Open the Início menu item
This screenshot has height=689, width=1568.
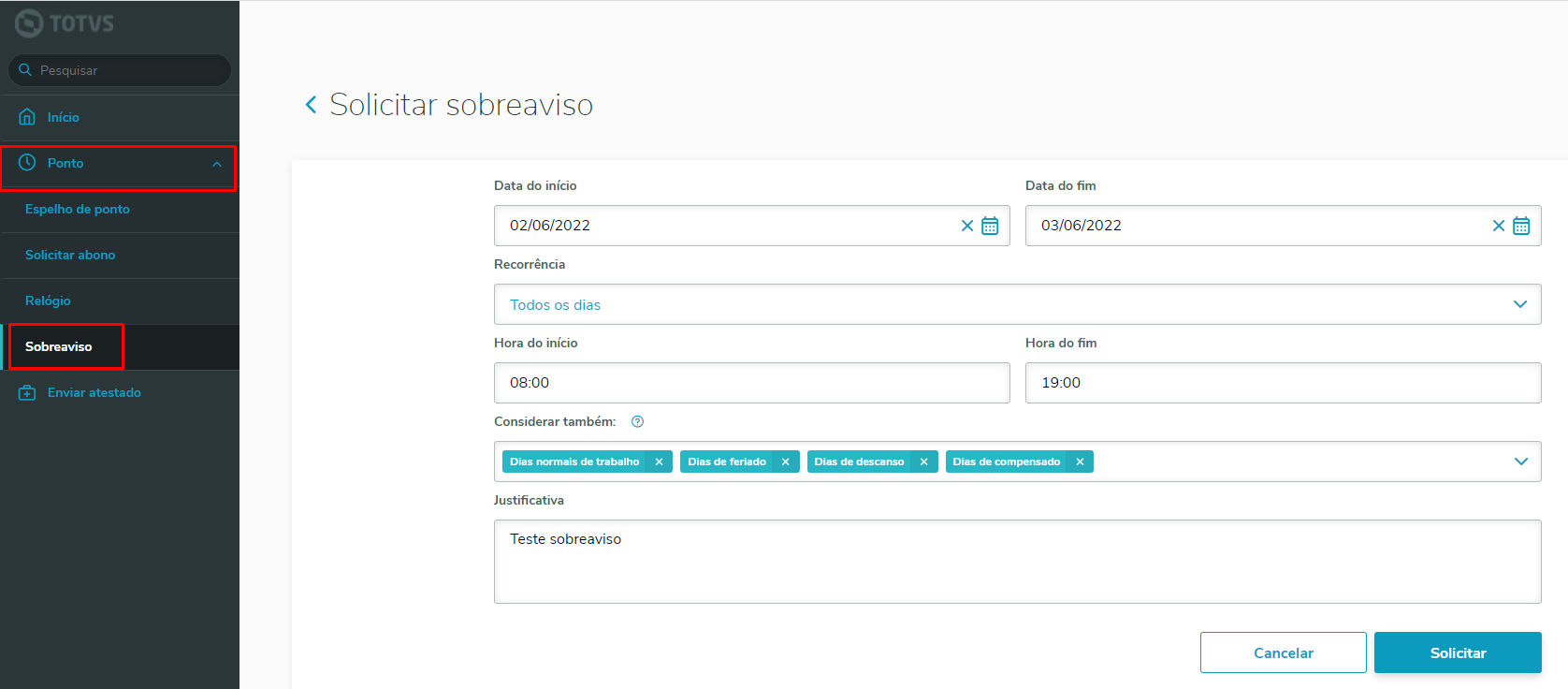pyautogui.click(x=120, y=117)
